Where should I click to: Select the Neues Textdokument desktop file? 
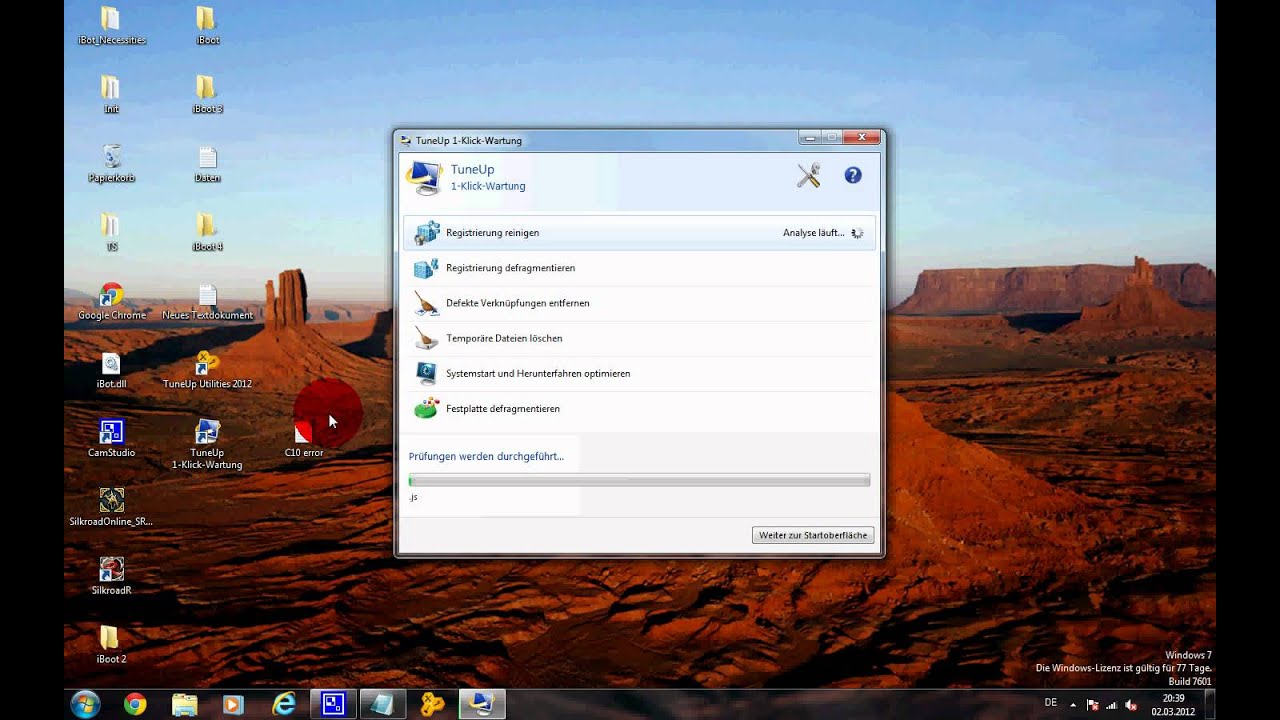[207, 301]
